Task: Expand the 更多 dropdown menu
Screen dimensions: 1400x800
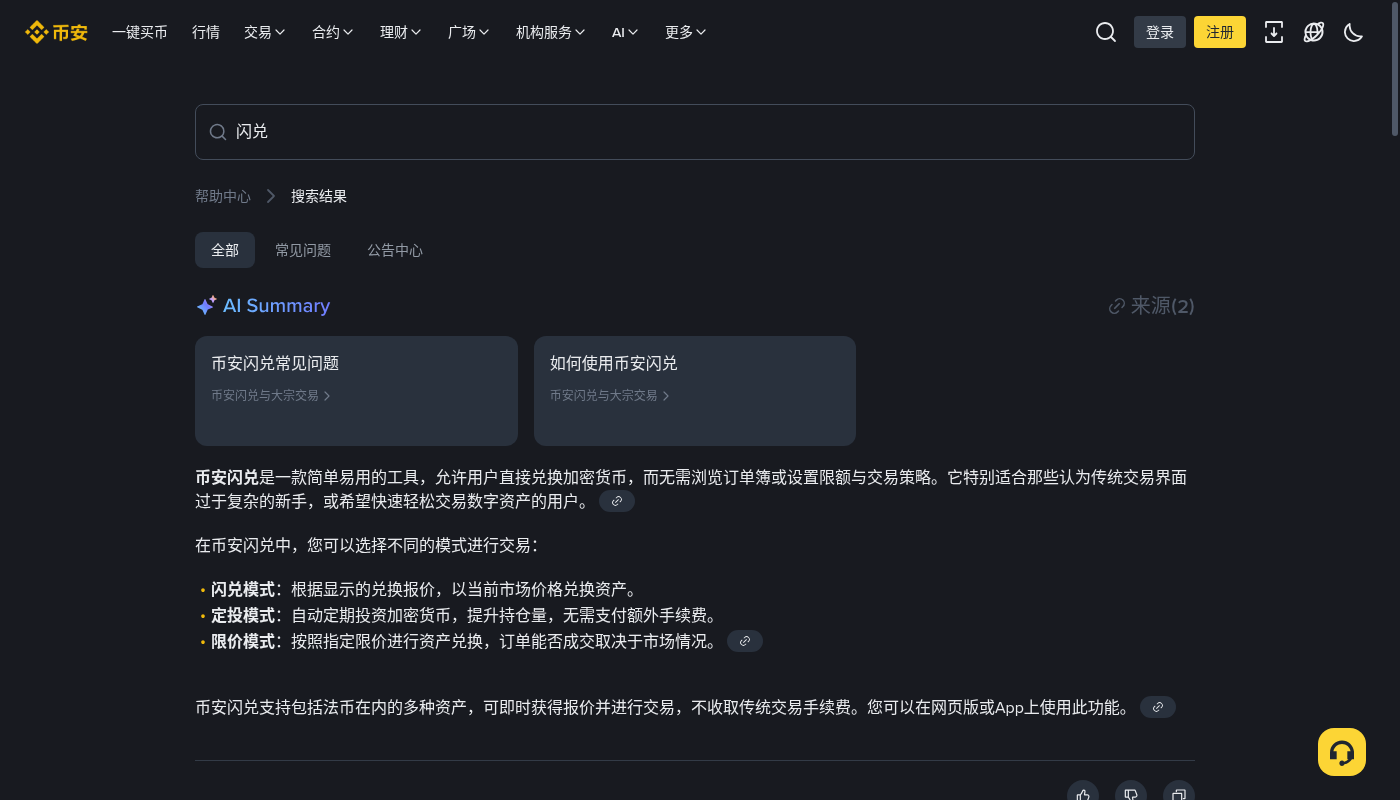Action: (686, 32)
